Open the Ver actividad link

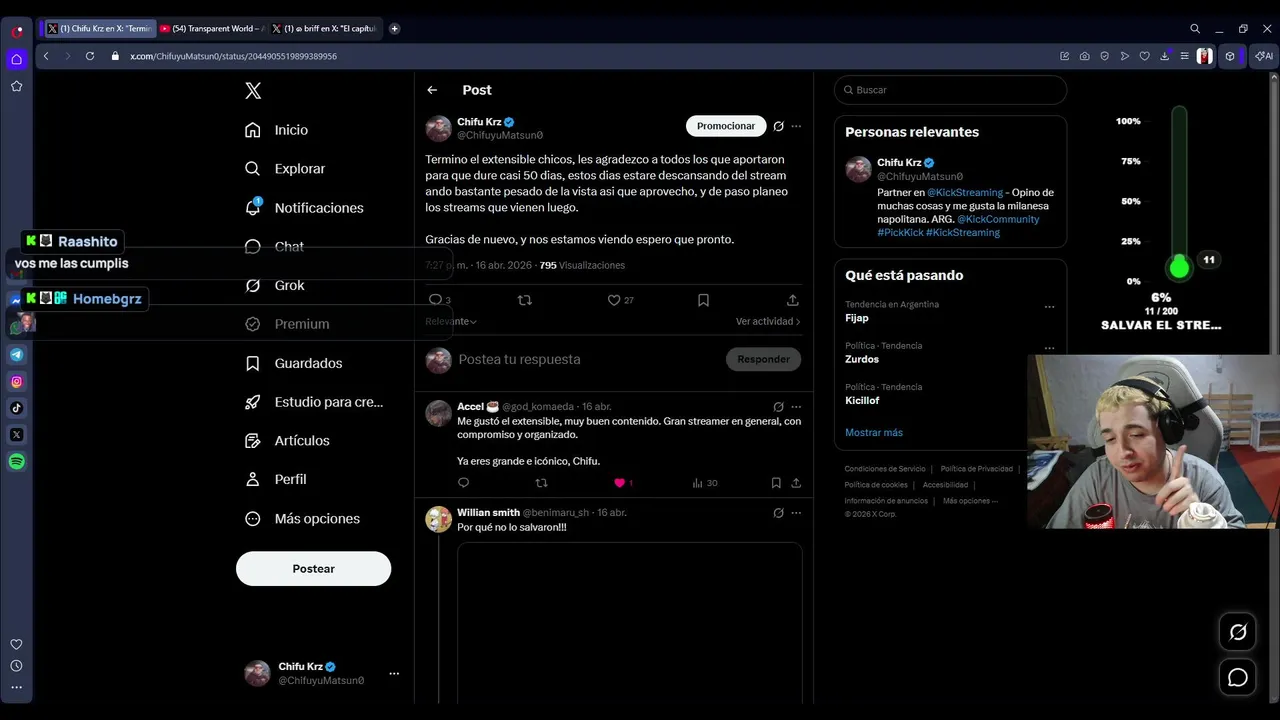tap(768, 321)
